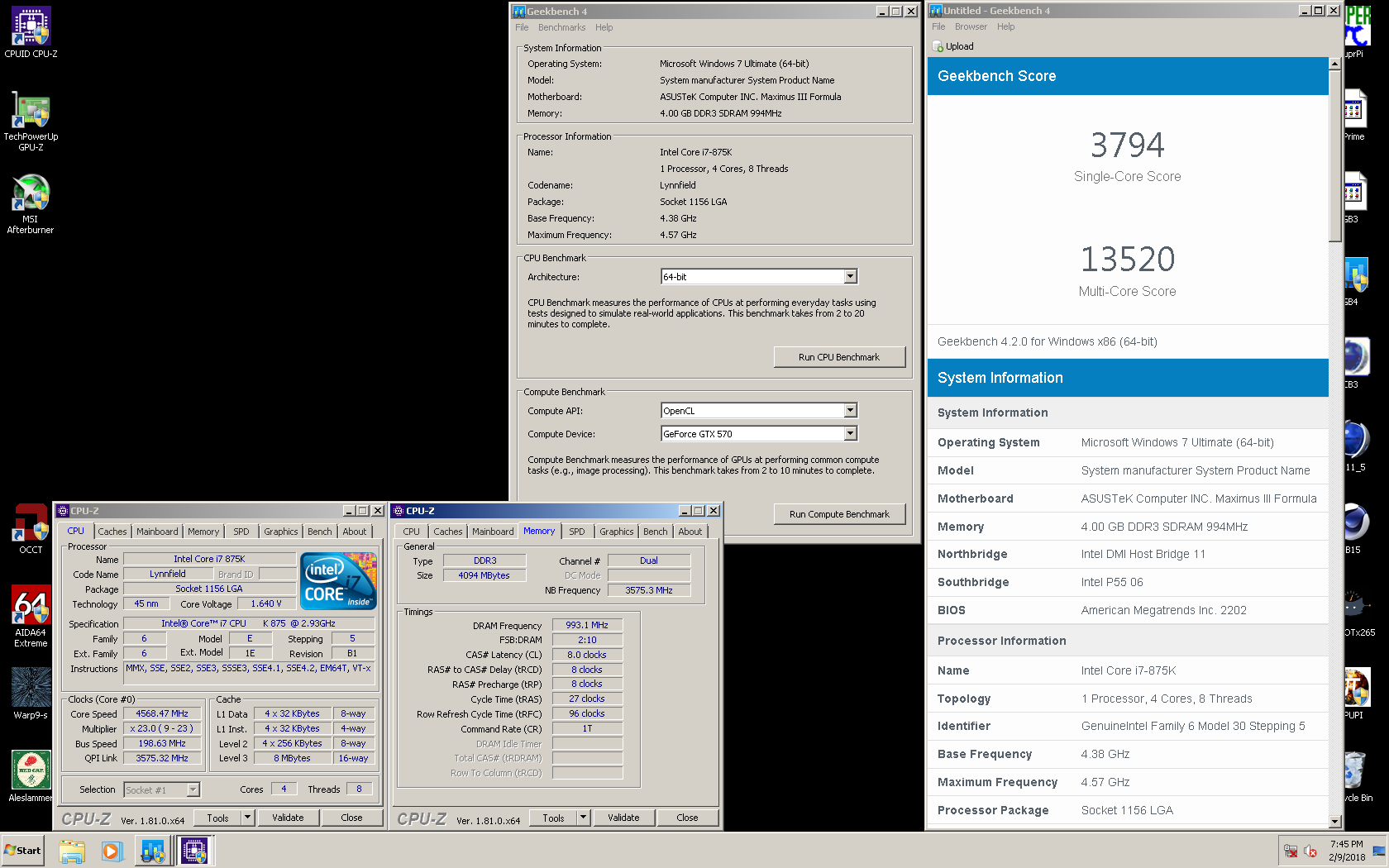Open the Recycle Bin desktop icon
Viewport: 1389px width, 868px height.
point(1356,777)
